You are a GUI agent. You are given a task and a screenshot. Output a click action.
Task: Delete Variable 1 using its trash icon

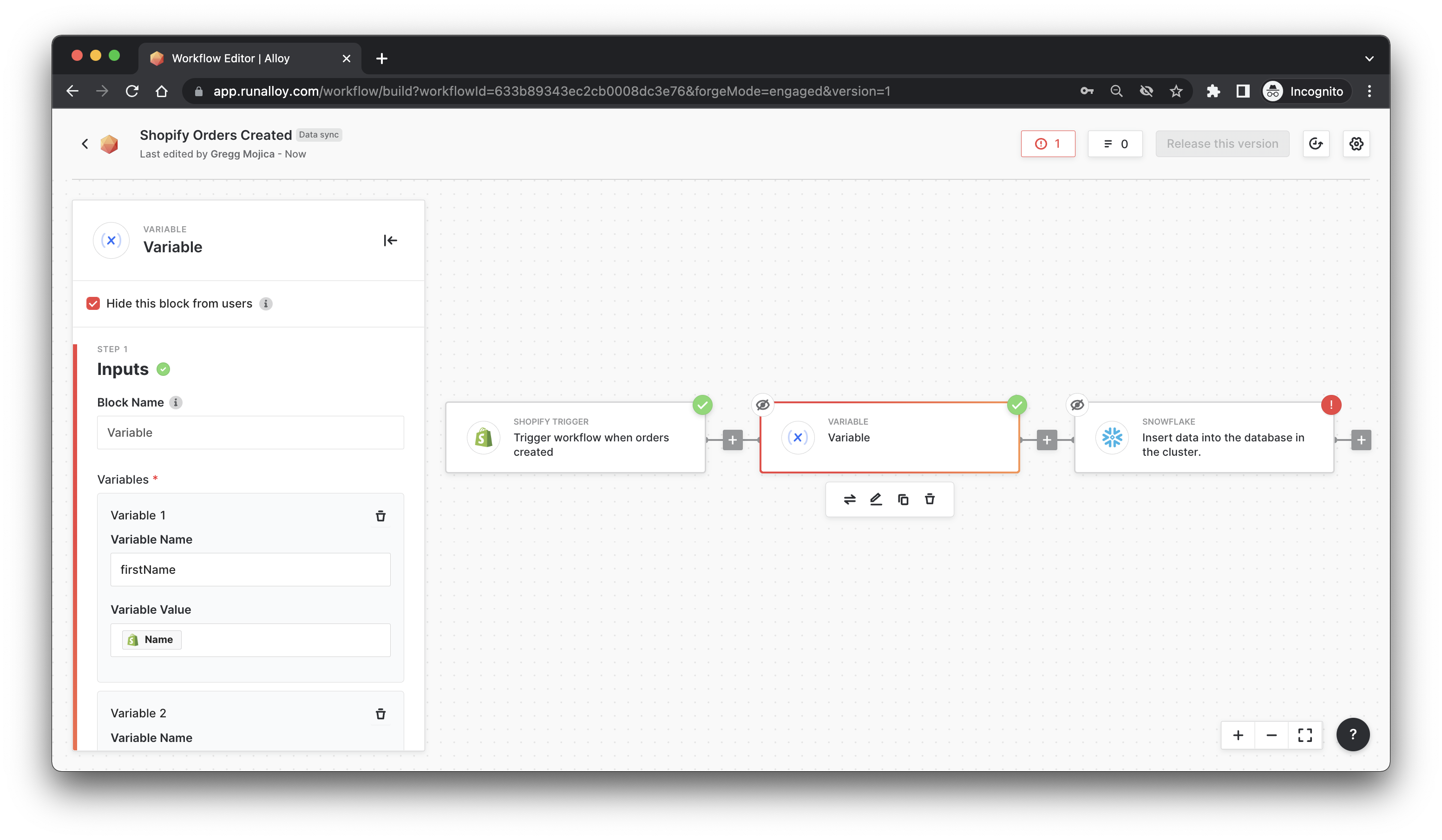pos(380,516)
